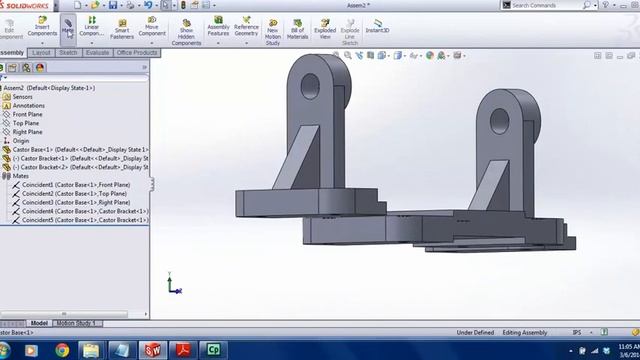This screenshot has width=640, height=360.
Task: Toggle Instant3D on or off
Action: 377,26
